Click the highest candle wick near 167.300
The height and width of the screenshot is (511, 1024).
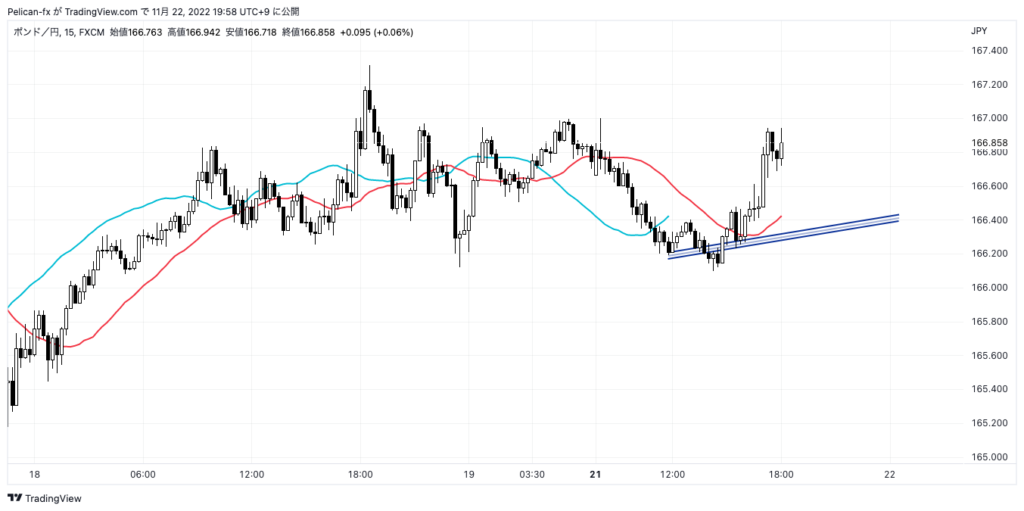click(369, 72)
